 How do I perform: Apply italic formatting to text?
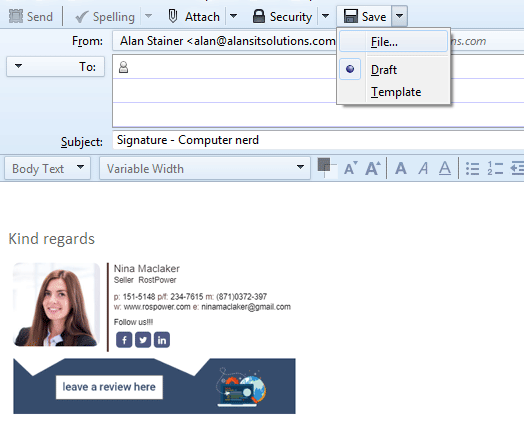tap(423, 168)
